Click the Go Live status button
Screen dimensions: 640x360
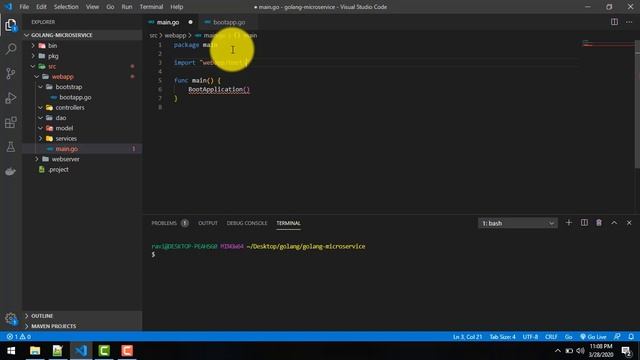tap(593, 337)
